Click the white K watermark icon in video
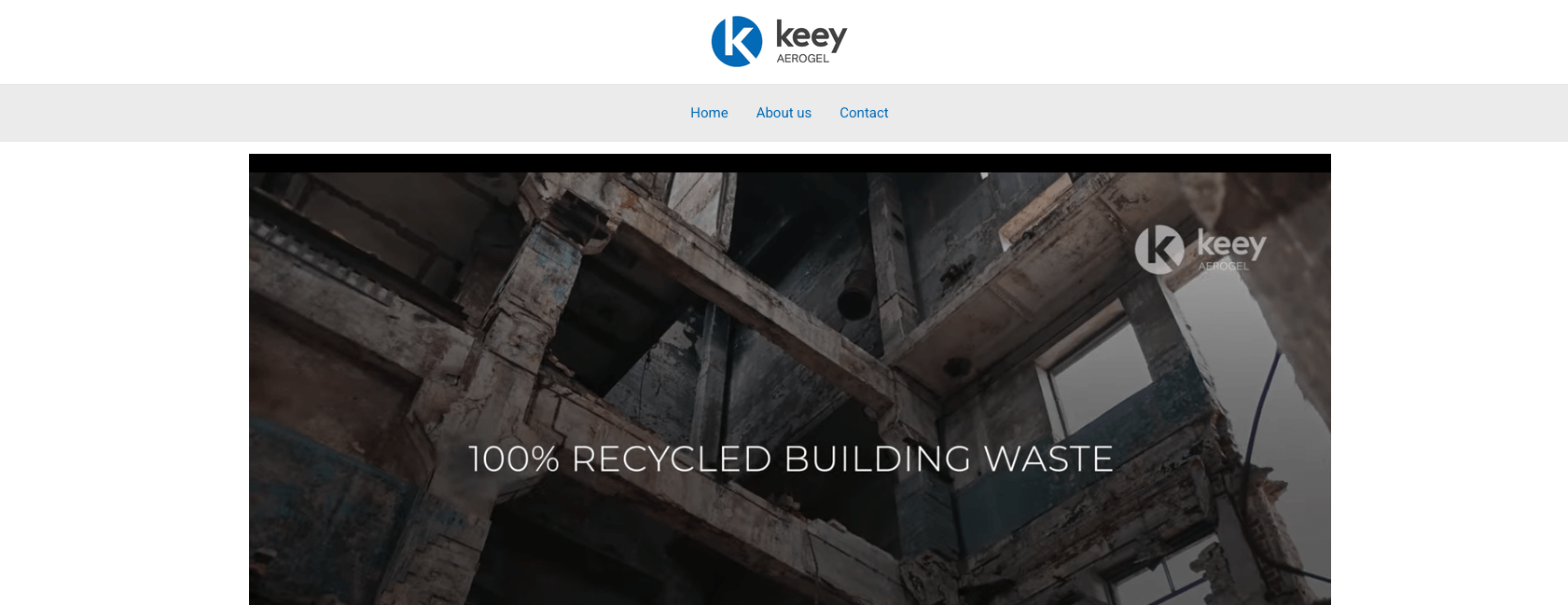The height and width of the screenshot is (605, 1568). pyautogui.click(x=1159, y=249)
